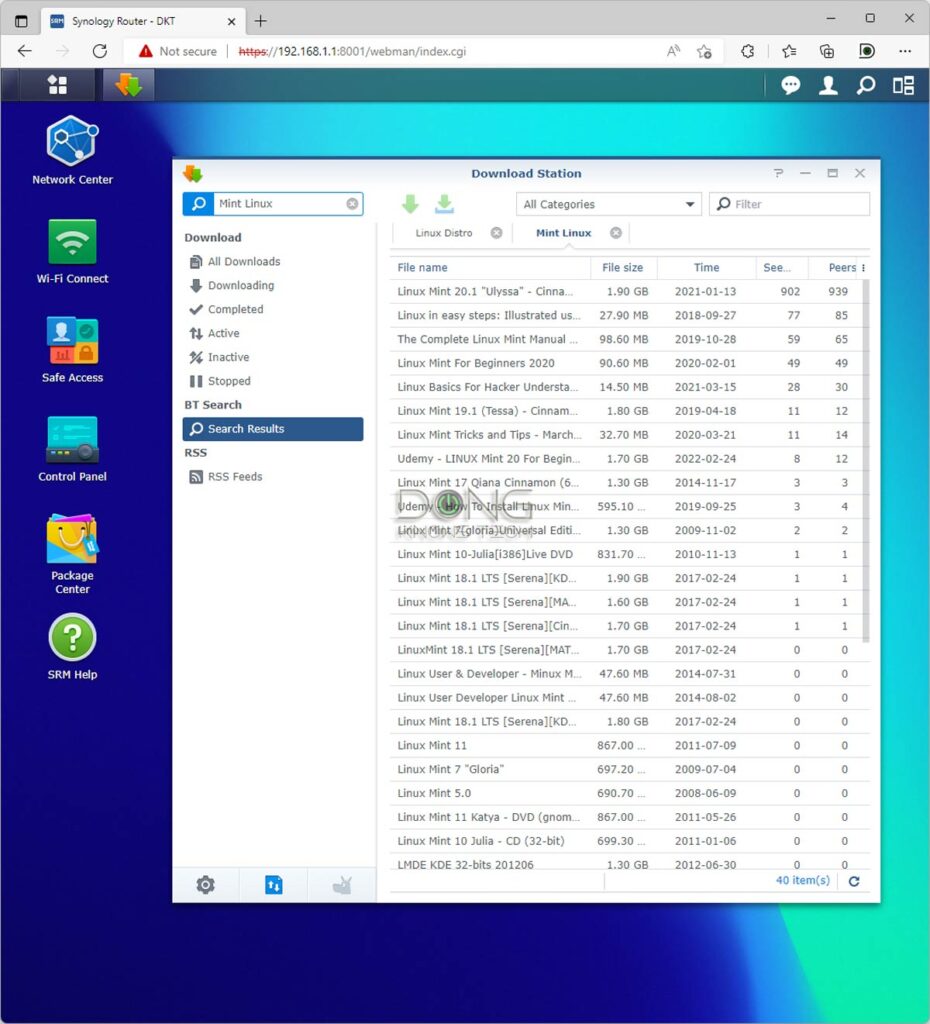This screenshot has width=930, height=1024.
Task: Select Linux Mint 5.0 result row
Action: click(628, 793)
